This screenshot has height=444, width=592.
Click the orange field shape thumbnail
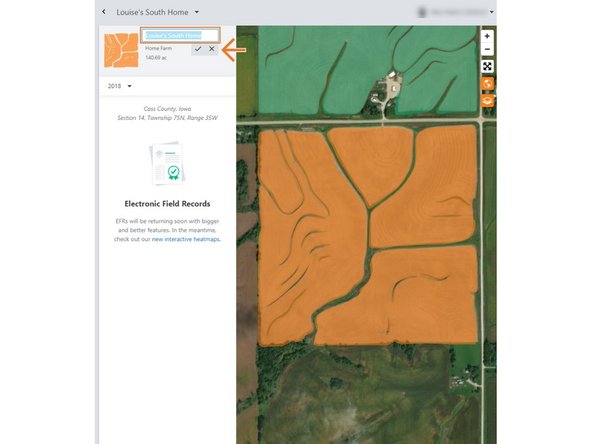(x=121, y=50)
